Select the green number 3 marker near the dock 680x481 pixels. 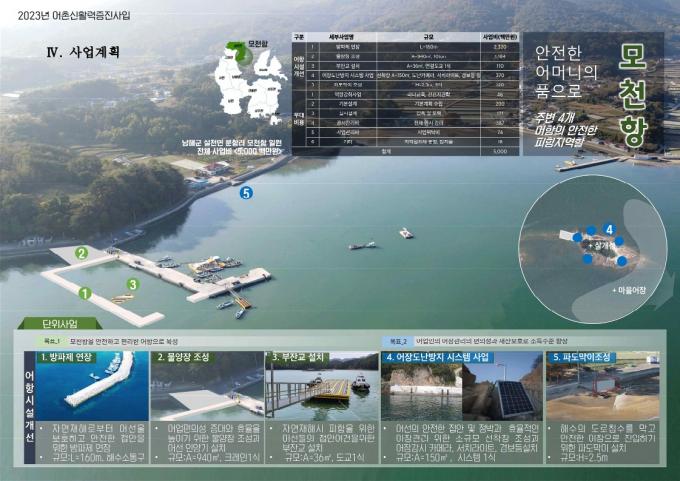click(x=132, y=285)
